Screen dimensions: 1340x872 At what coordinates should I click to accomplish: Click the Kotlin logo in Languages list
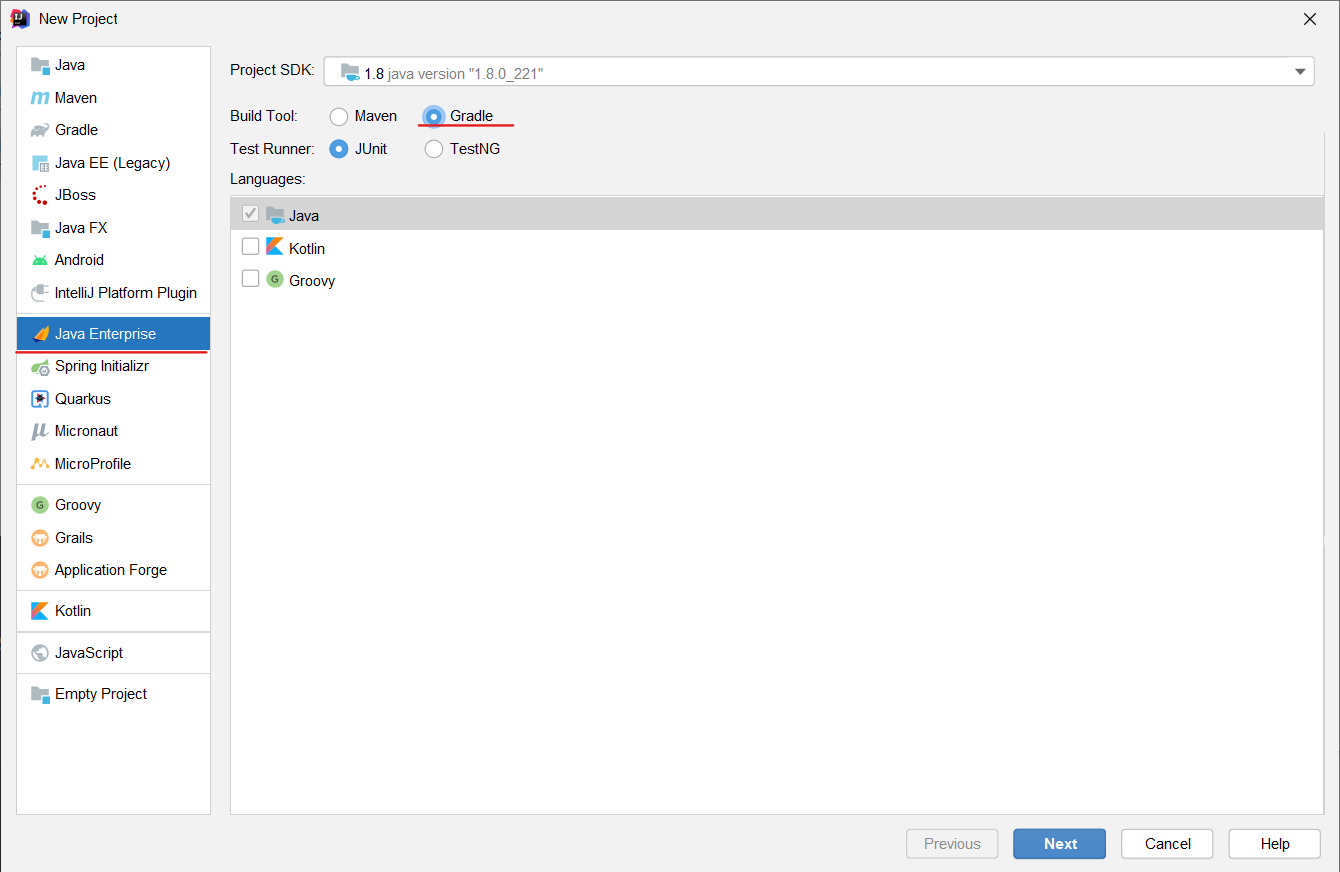275,247
